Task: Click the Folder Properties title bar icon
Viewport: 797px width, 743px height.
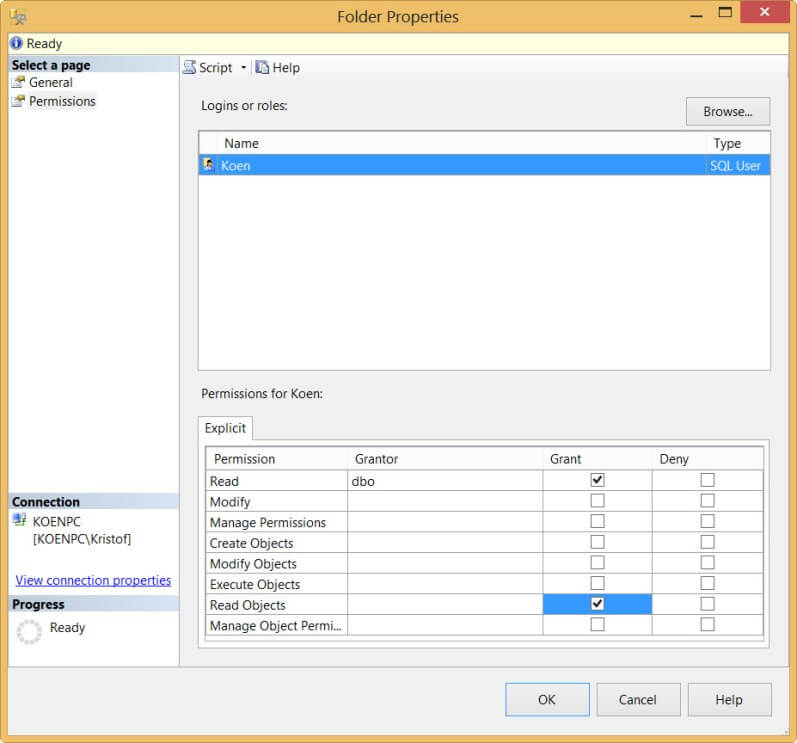Action: [18, 16]
